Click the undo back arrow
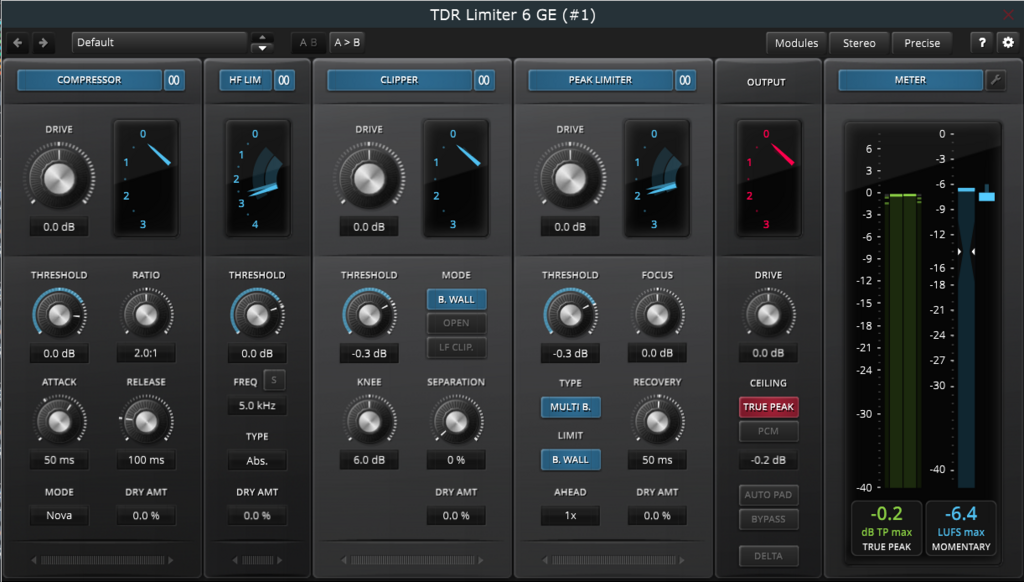 point(18,43)
